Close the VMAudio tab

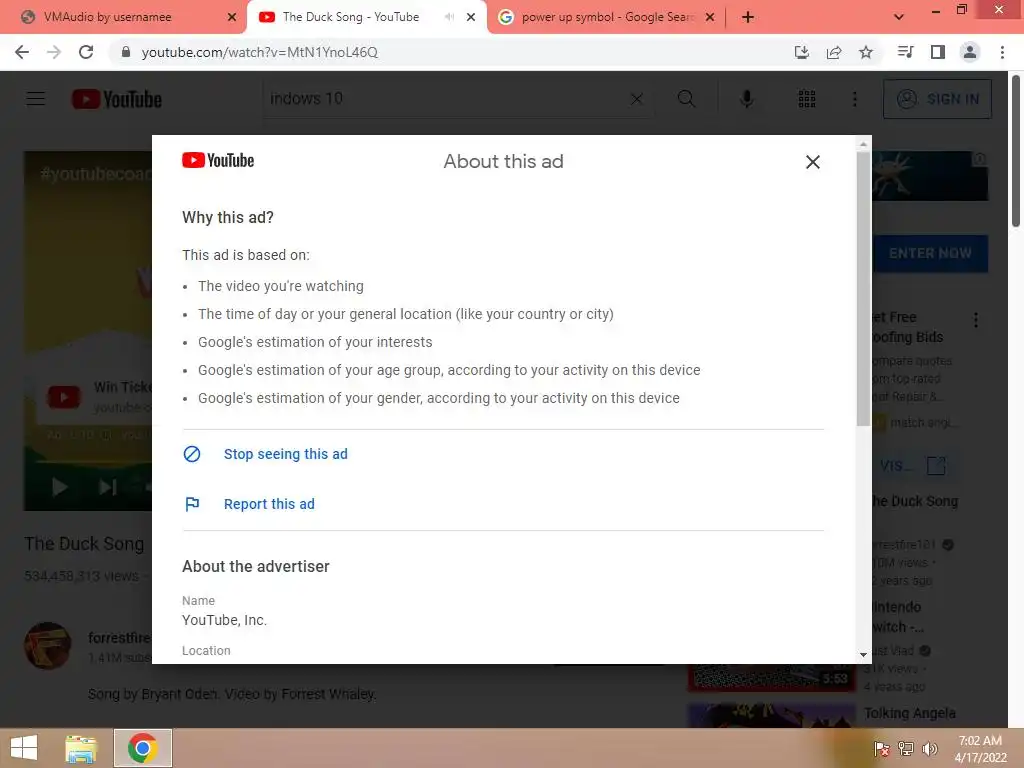tap(231, 17)
